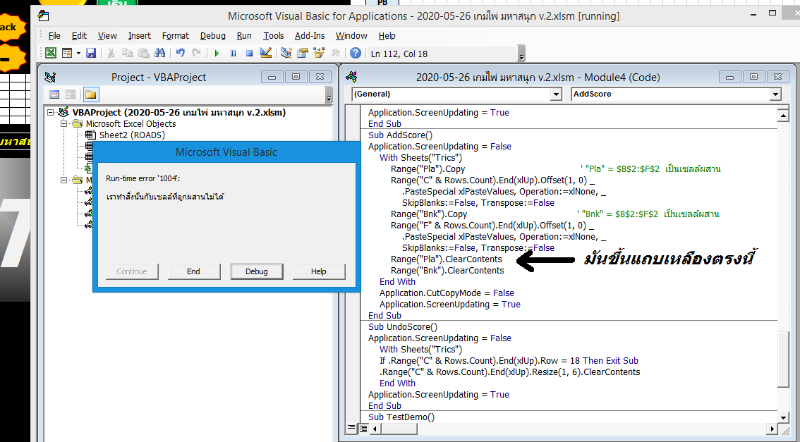Open the Debug menu
Viewport: 800px width, 442px height.
pyautogui.click(x=212, y=35)
